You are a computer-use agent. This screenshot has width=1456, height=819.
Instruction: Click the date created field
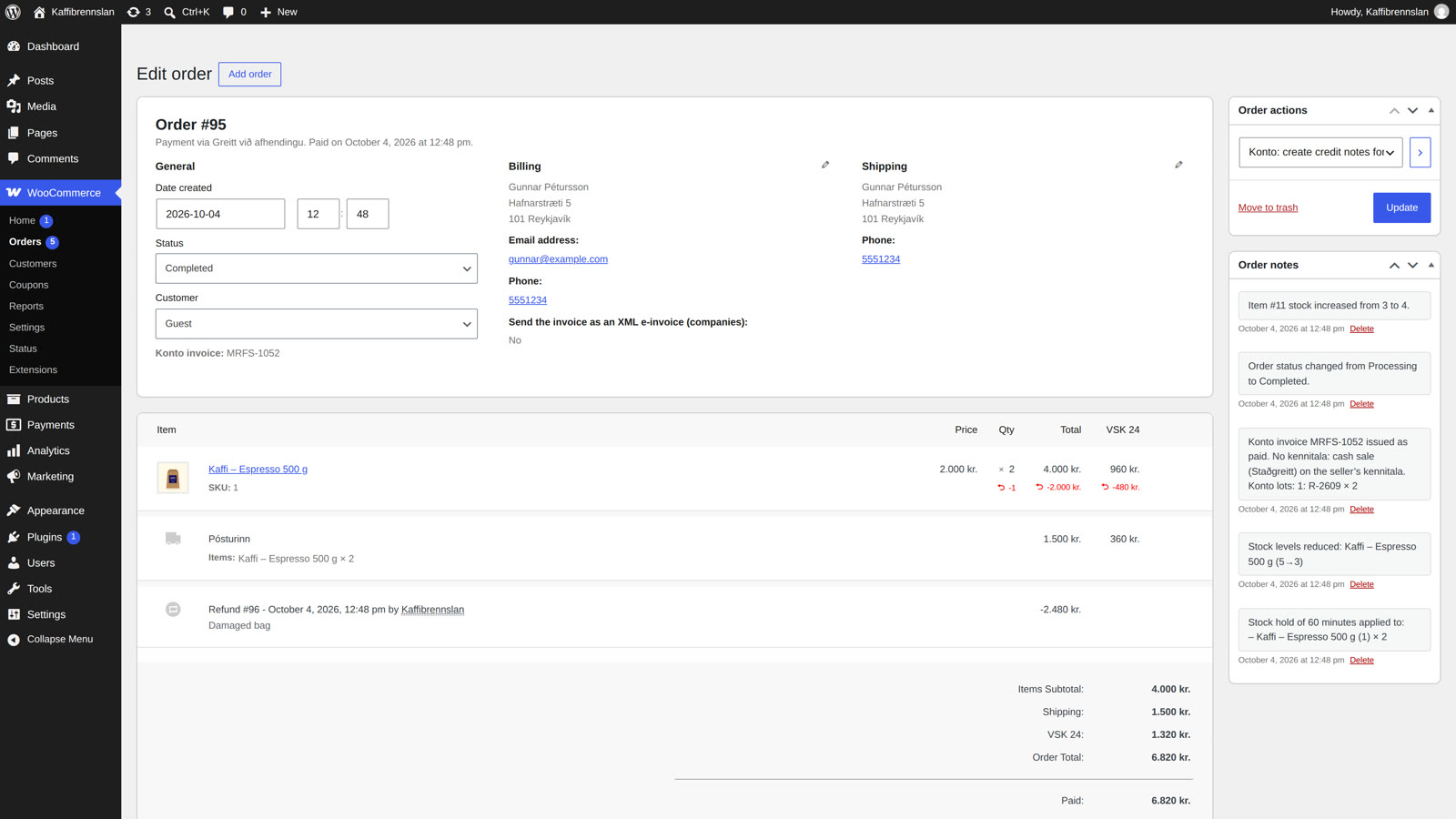pos(220,214)
